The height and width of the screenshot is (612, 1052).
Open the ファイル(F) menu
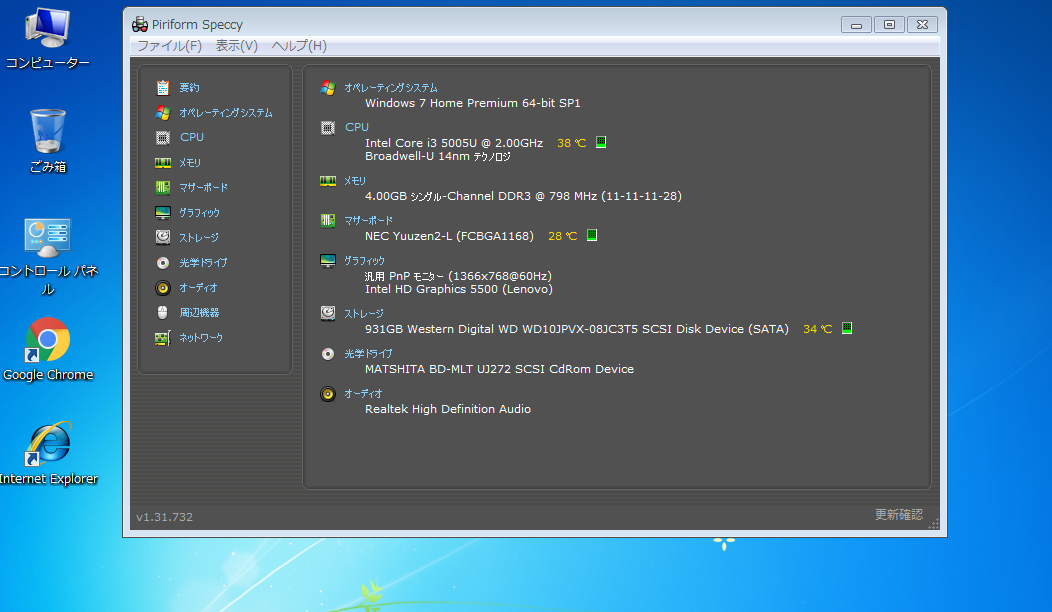(x=169, y=46)
